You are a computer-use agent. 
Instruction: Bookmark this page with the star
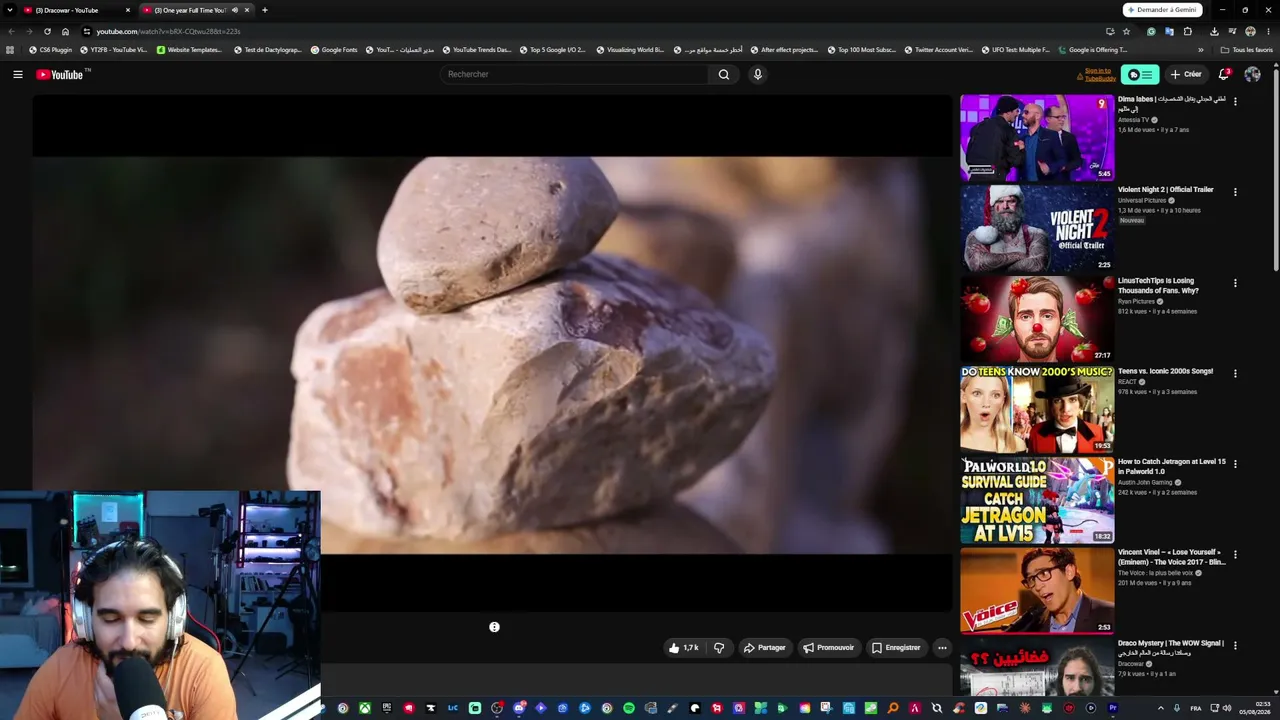click(1126, 31)
